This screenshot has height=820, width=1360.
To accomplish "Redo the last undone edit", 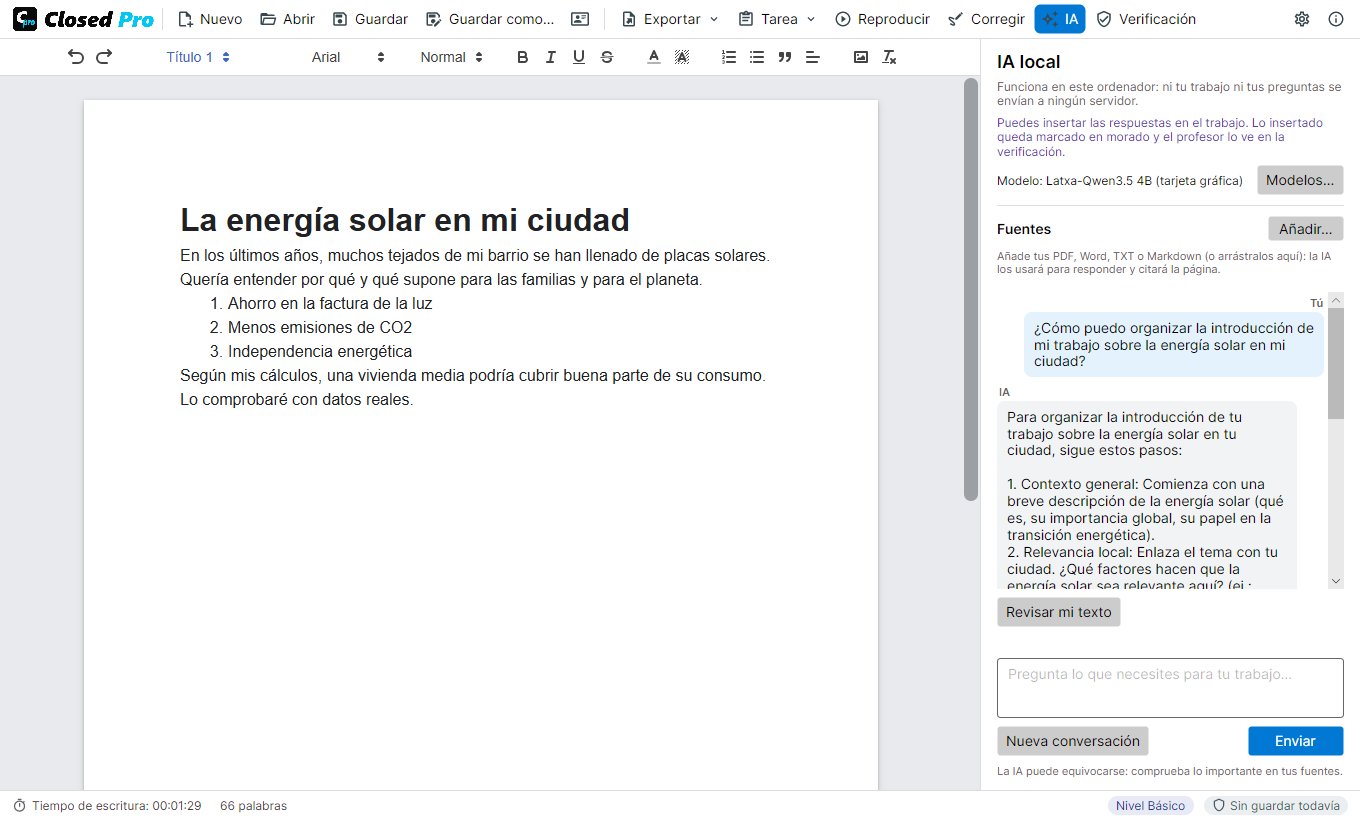I will 104,57.
